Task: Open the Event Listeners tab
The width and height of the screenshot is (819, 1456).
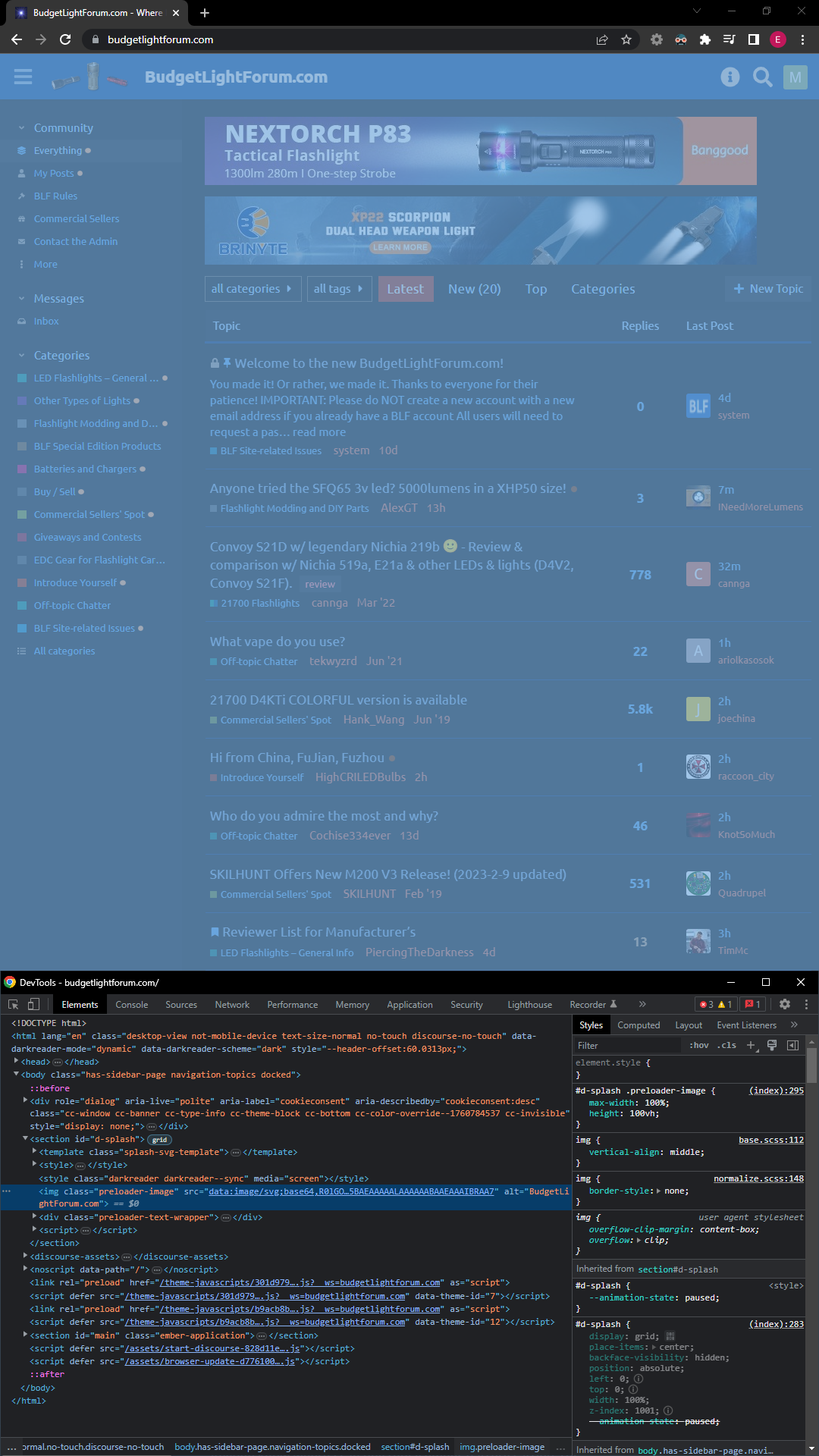Action: (746, 1025)
